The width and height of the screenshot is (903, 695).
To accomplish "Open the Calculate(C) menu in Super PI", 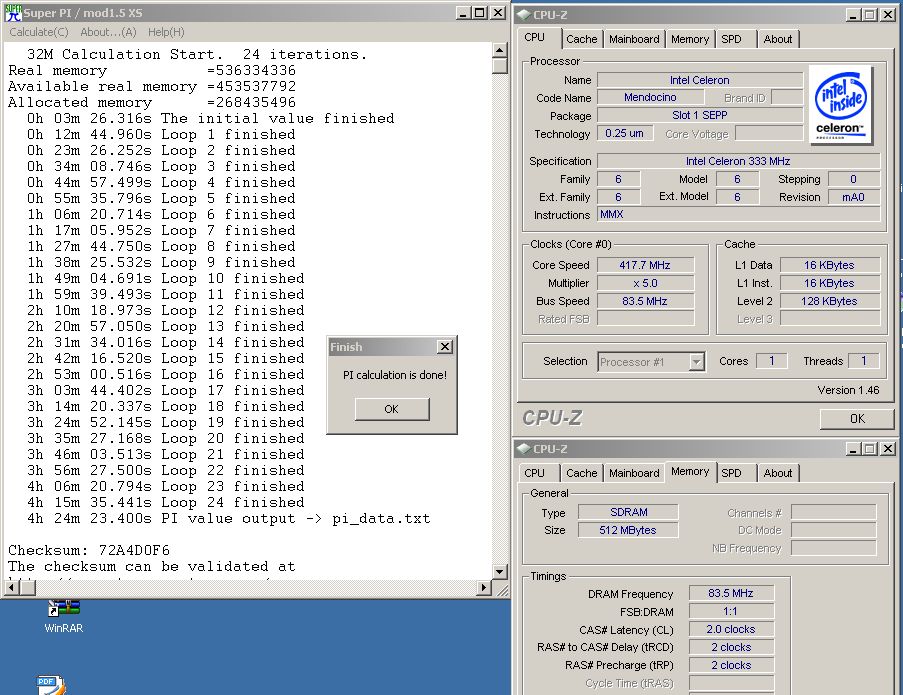I will [39, 32].
